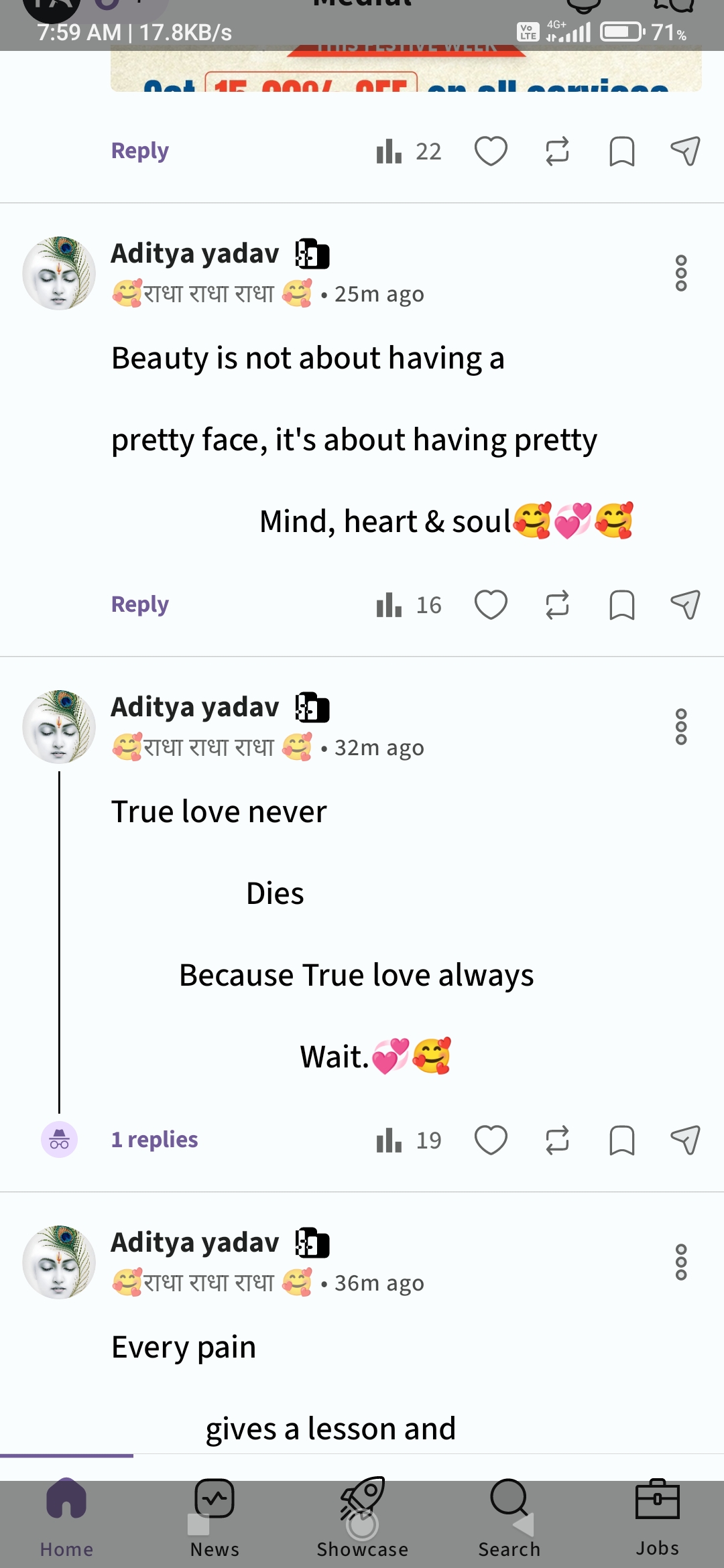Bookmark the 'True love never Dies' post
Viewport: 724px width, 1568px height.
[621, 1140]
